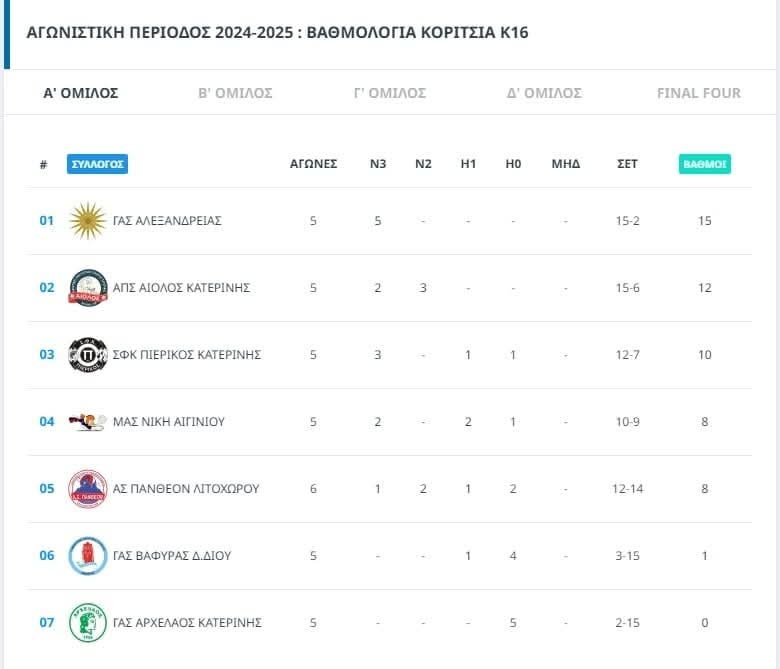The width and height of the screenshot is (780, 669).
Task: Open the FINAL FOUR tab
Action: coord(699,93)
